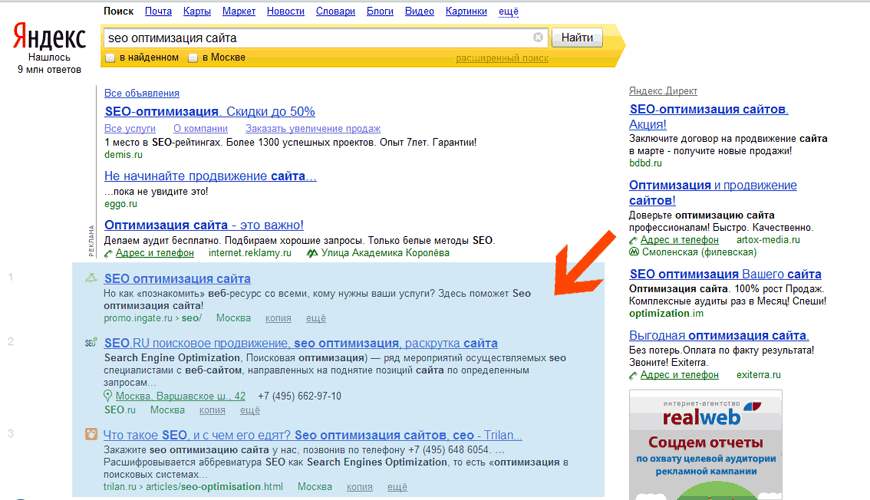
Task: Expand the 'ещё' services menu
Action: [x=508, y=11]
